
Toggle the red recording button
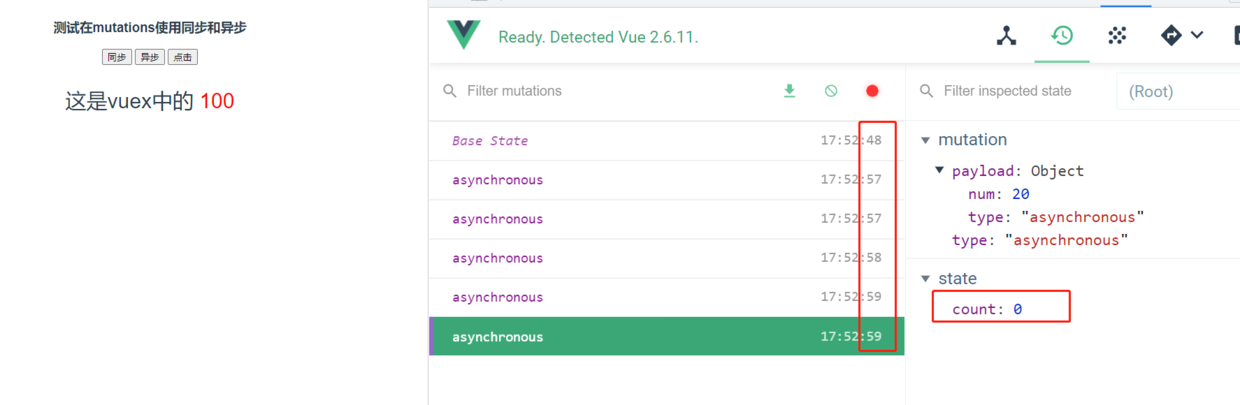pyautogui.click(x=872, y=91)
